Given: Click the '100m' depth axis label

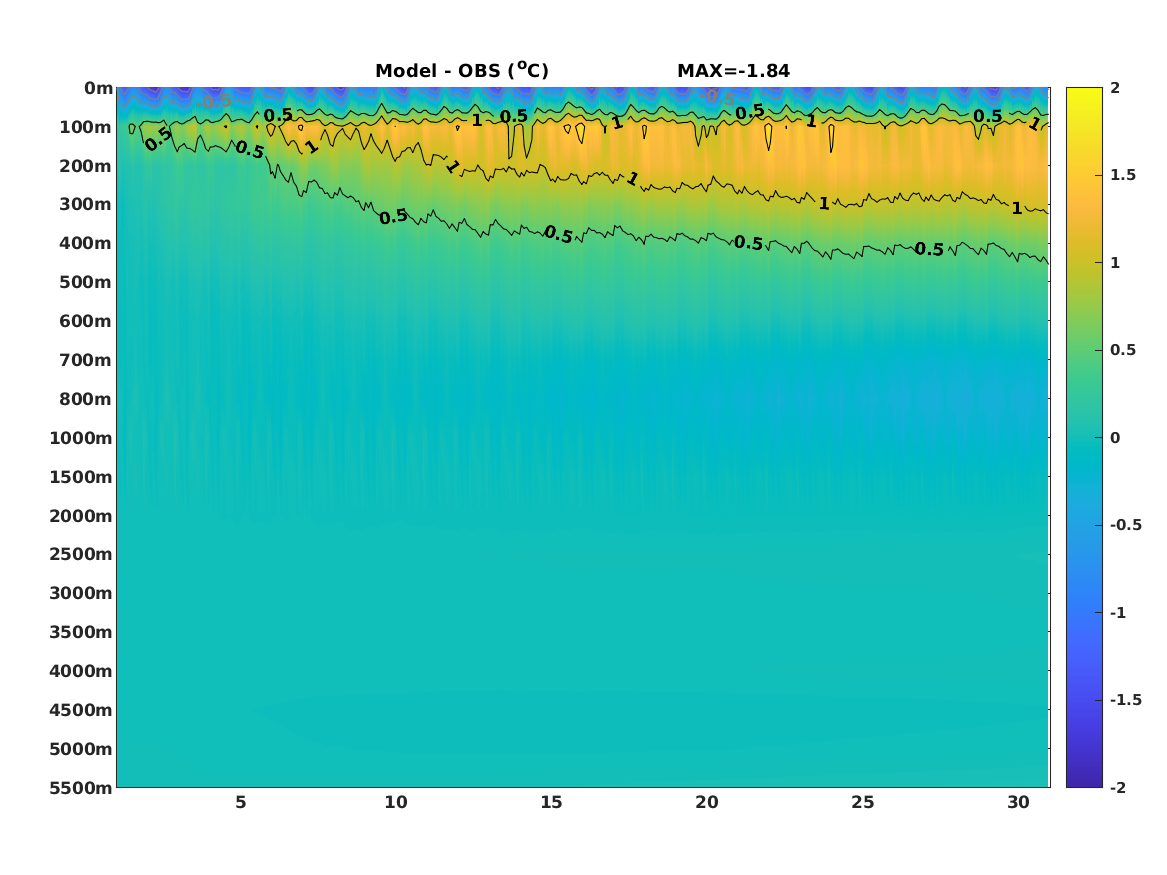Looking at the screenshot, I should pos(86,127).
